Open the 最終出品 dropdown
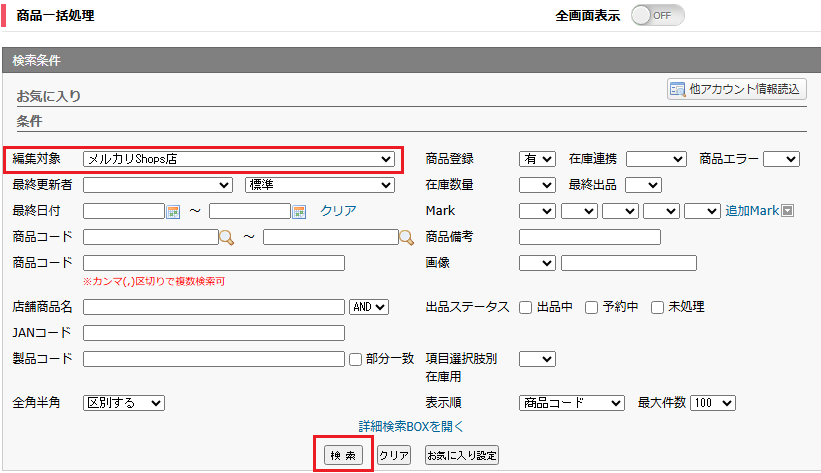Image resolution: width=821 pixels, height=473 pixels. pyautogui.click(x=644, y=185)
